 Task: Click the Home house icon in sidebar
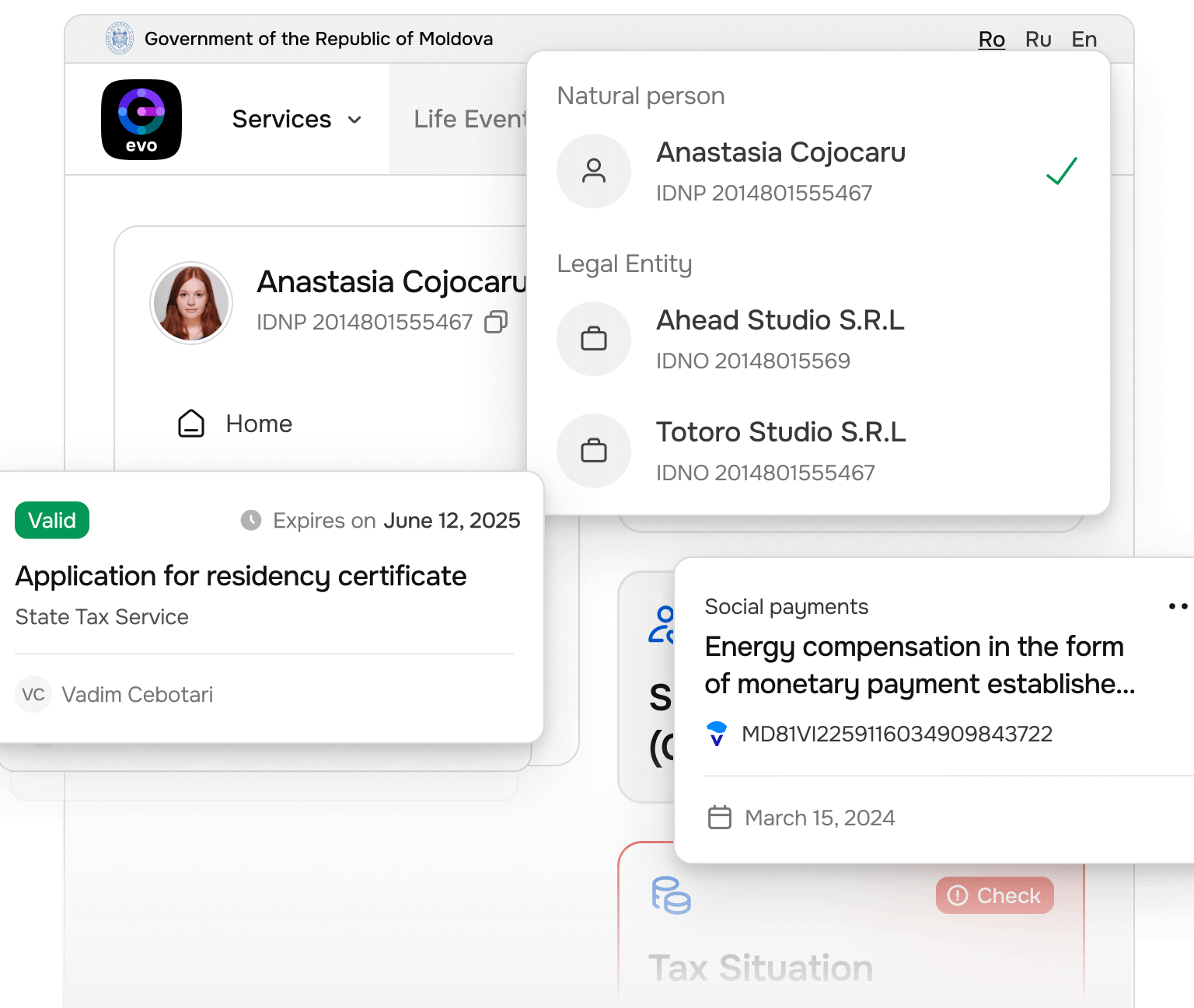(x=191, y=424)
